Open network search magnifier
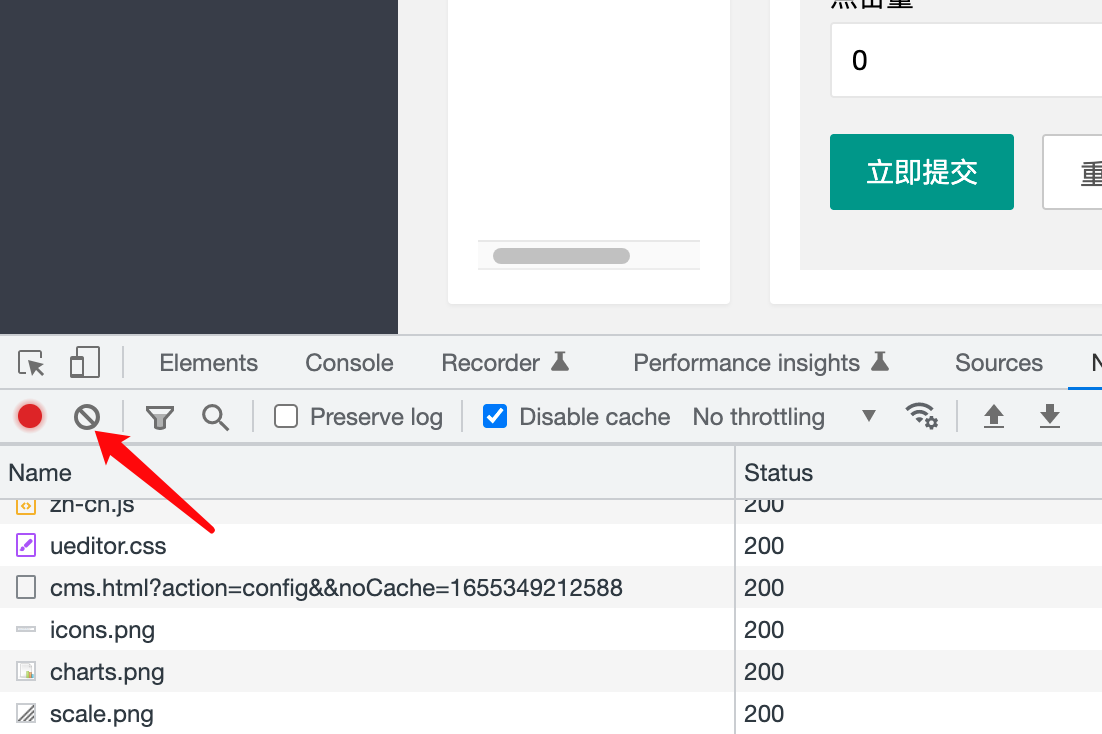The width and height of the screenshot is (1102, 734). pos(215,417)
